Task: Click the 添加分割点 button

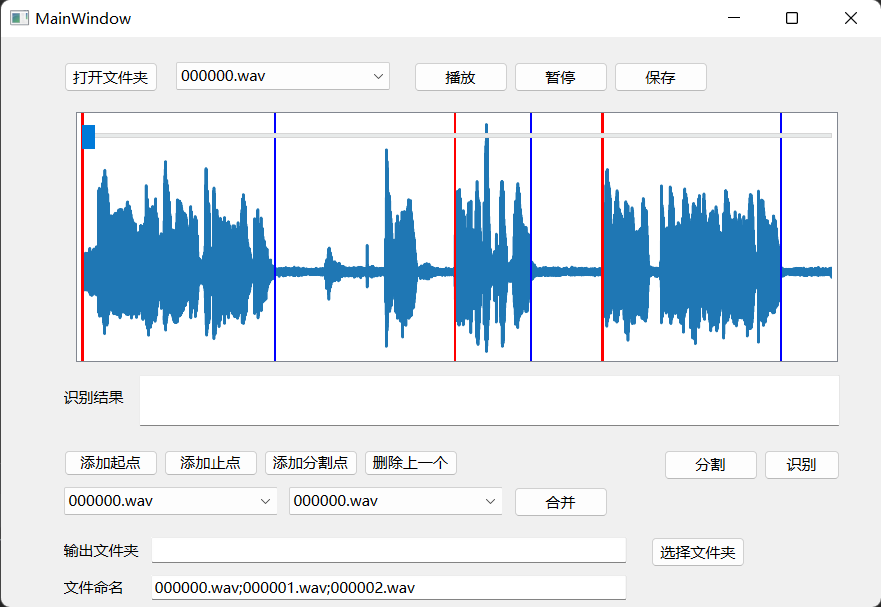Action: [311, 463]
